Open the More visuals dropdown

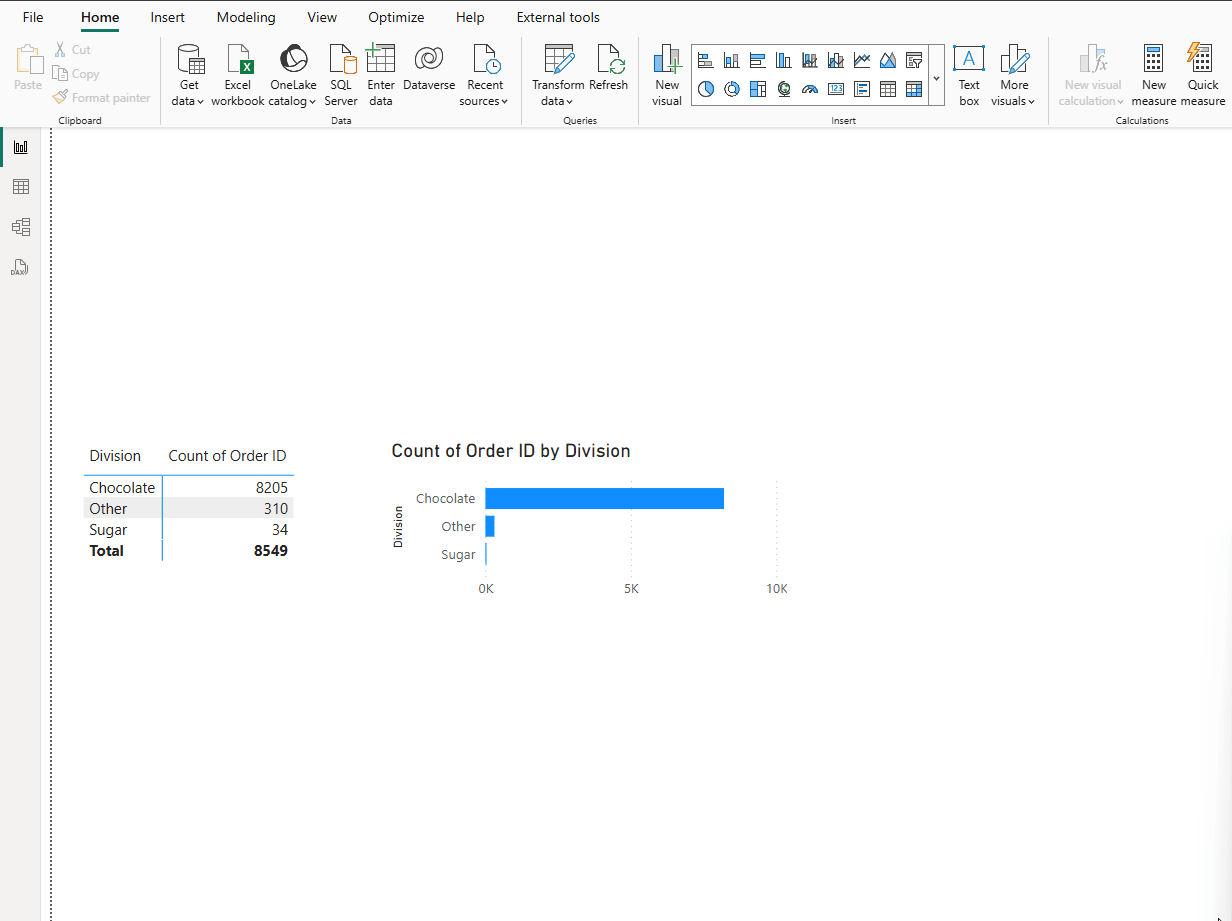(1014, 76)
